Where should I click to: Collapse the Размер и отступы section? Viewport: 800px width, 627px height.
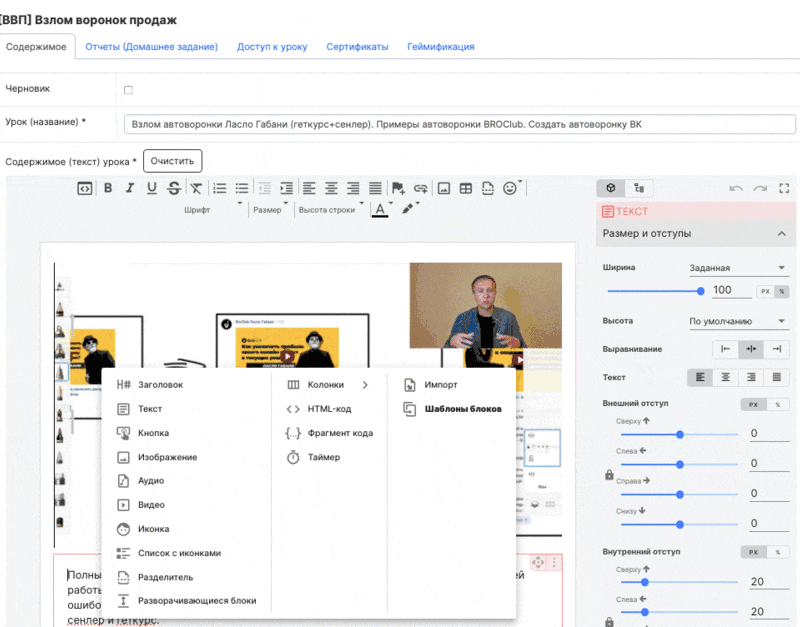pos(781,234)
